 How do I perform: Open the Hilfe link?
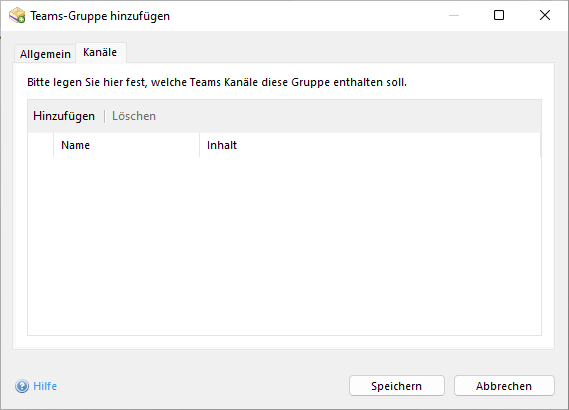pyautogui.click(x=45, y=386)
